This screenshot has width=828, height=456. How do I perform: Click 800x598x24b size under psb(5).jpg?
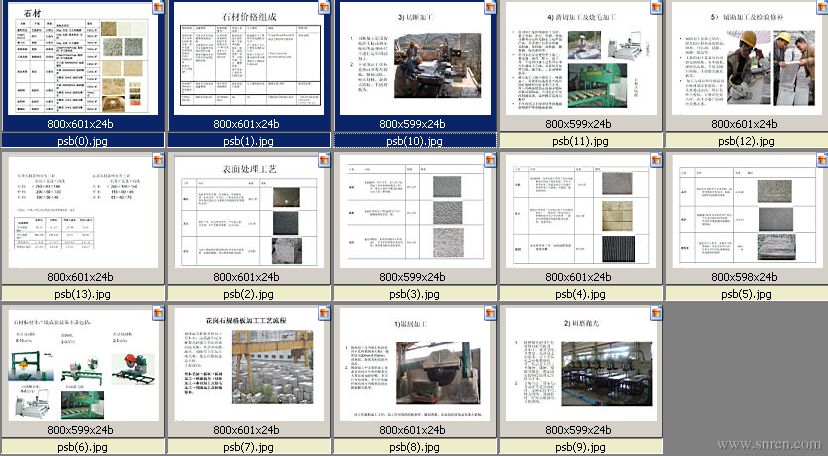[744, 277]
